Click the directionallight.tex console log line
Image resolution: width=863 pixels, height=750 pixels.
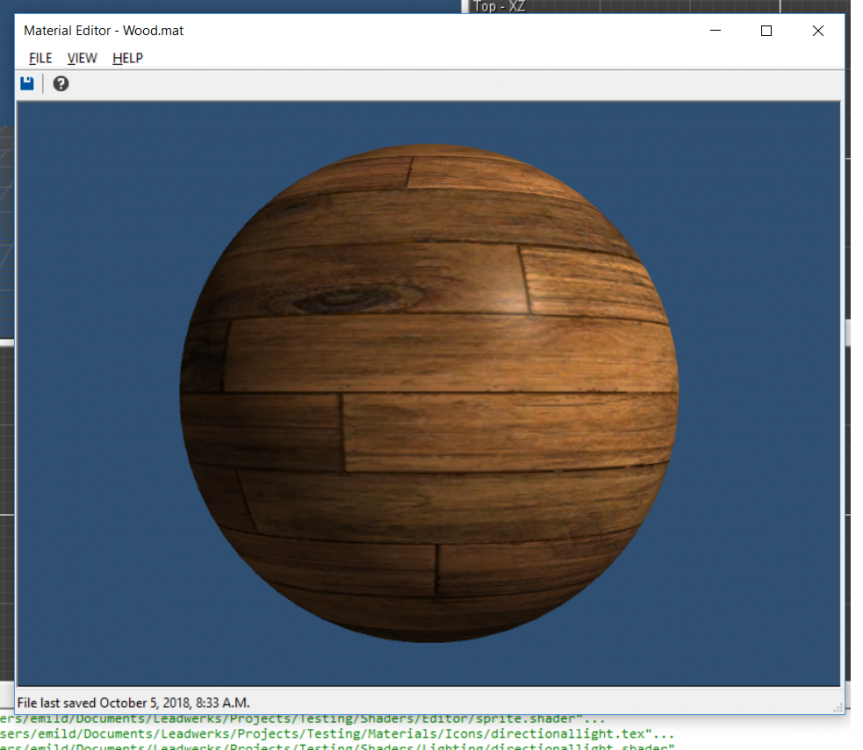click(x=330, y=734)
